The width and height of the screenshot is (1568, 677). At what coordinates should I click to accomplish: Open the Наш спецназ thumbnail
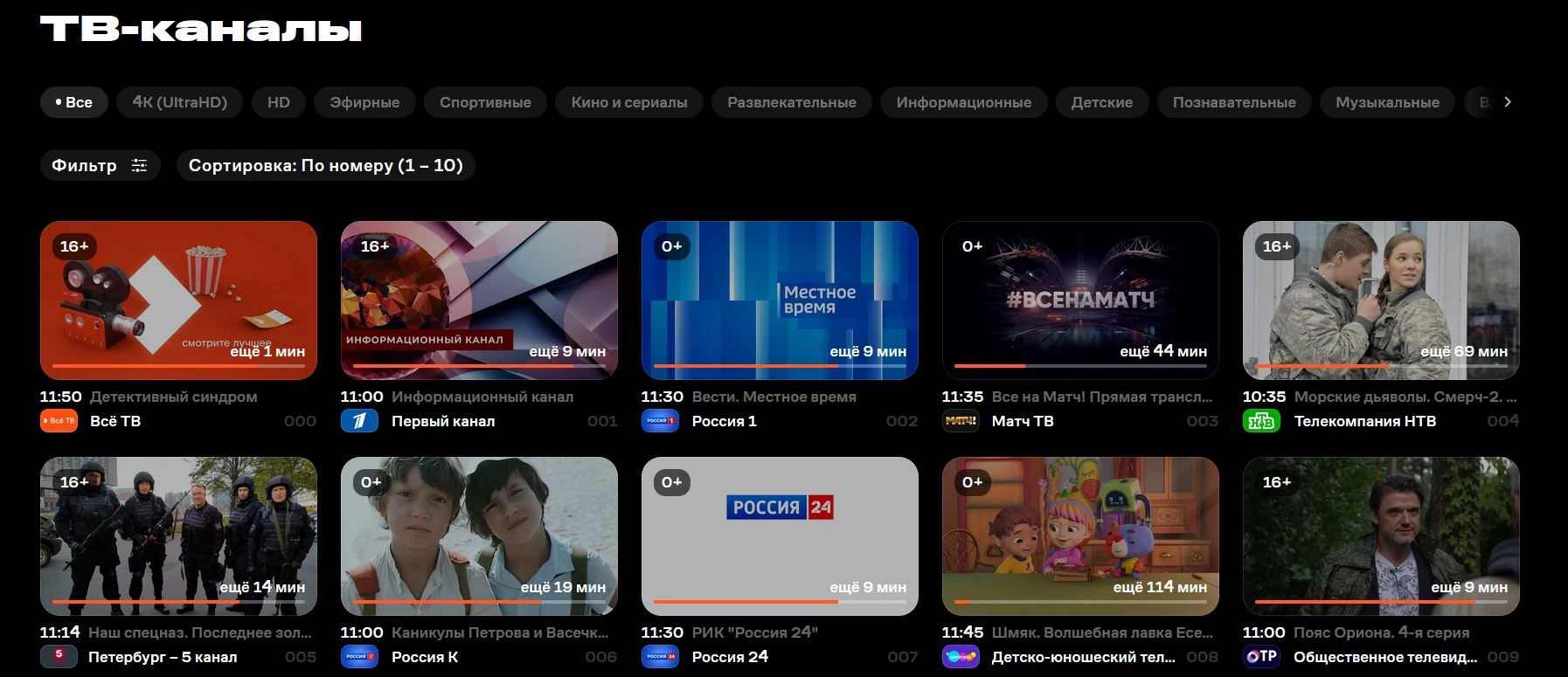point(178,535)
